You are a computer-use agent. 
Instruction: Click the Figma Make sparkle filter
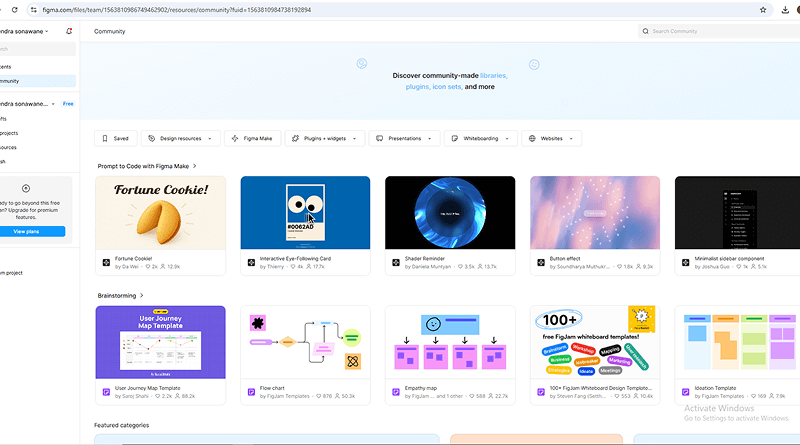(x=248, y=138)
